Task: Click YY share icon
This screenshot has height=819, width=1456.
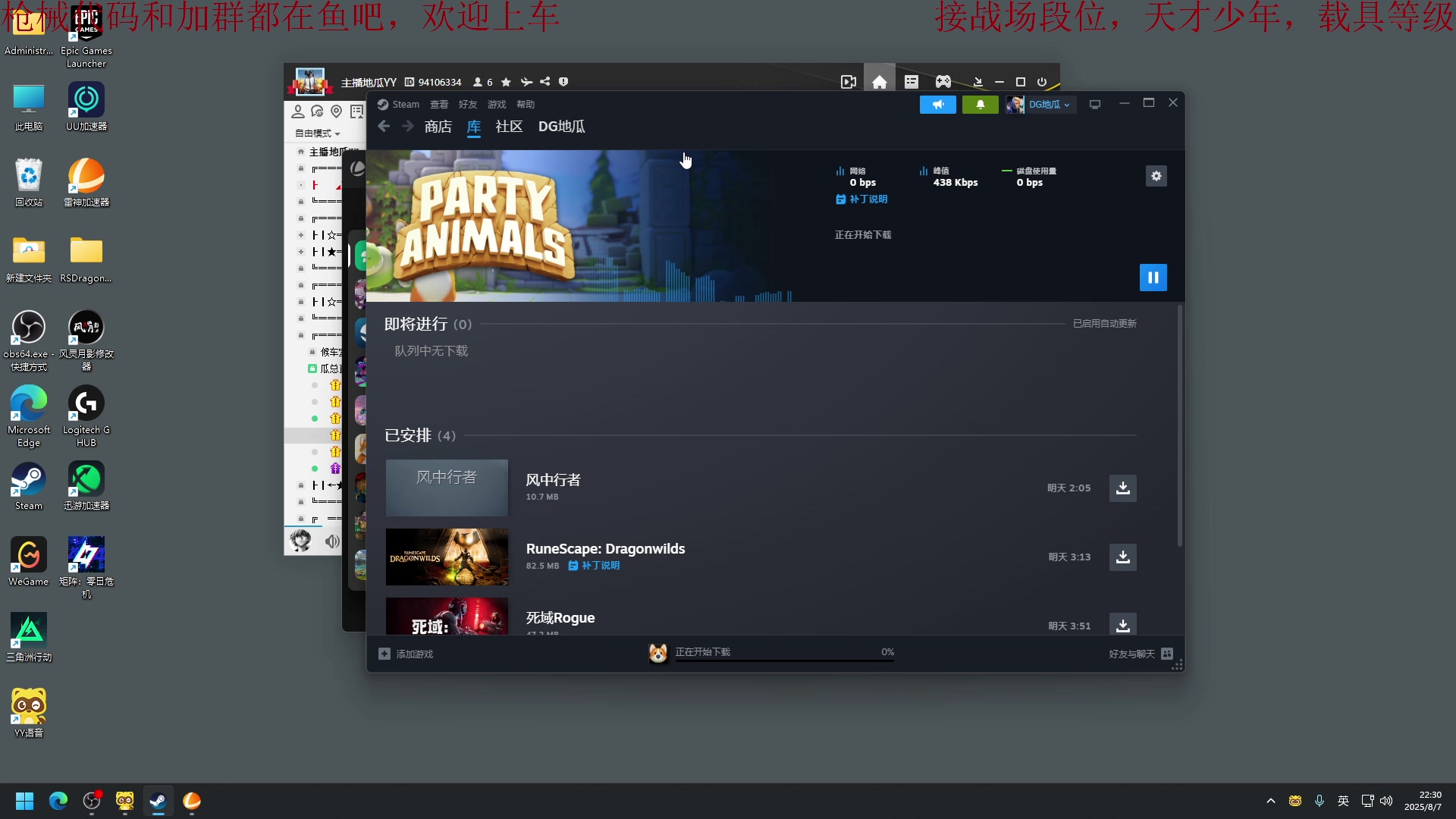Action: click(544, 82)
